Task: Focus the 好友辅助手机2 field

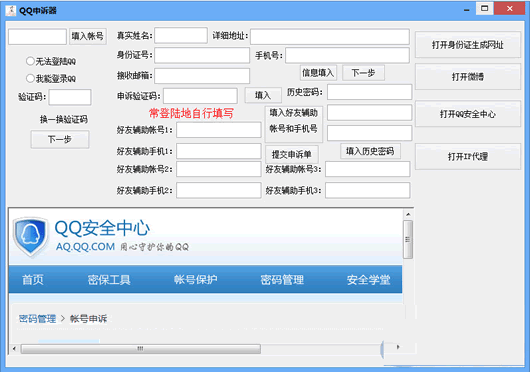Action: [219, 190]
